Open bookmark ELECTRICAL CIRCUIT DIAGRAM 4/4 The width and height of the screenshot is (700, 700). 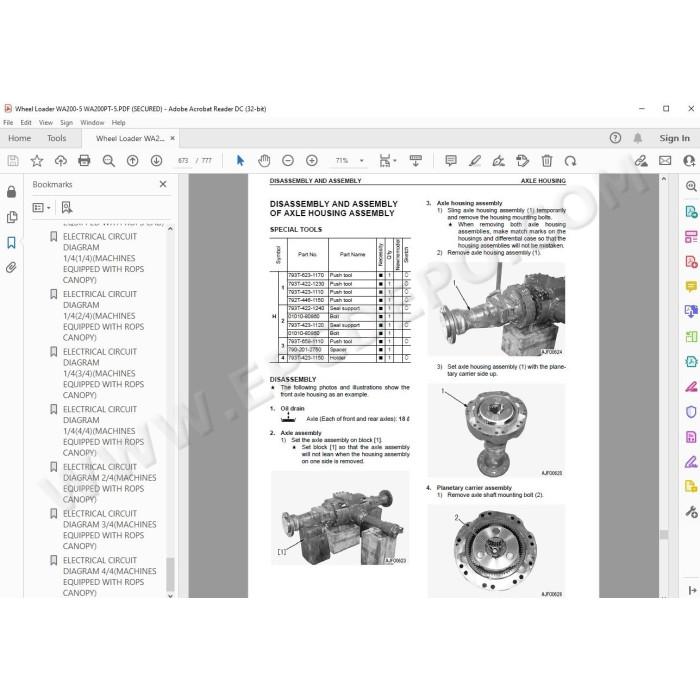tap(109, 576)
